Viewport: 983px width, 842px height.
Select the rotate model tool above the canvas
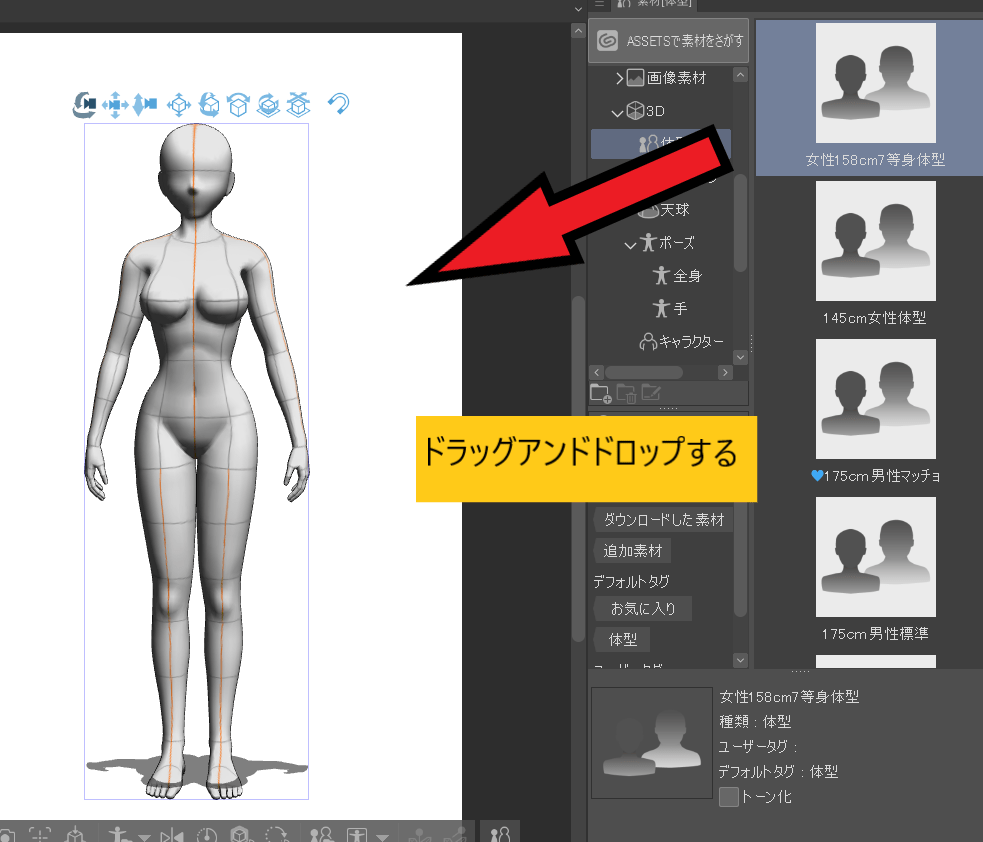tap(209, 105)
